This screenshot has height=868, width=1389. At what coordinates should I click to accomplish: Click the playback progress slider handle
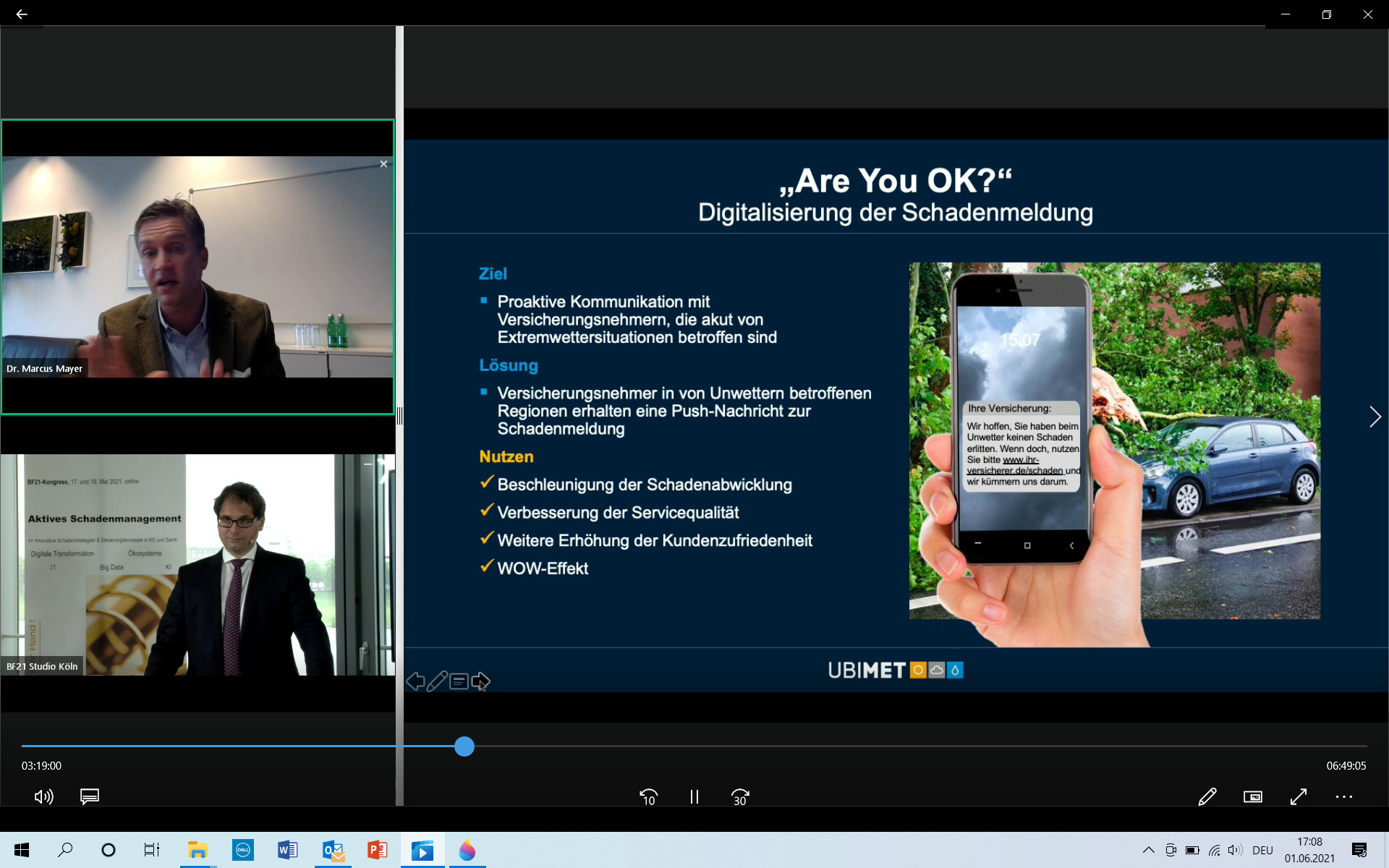click(x=464, y=746)
